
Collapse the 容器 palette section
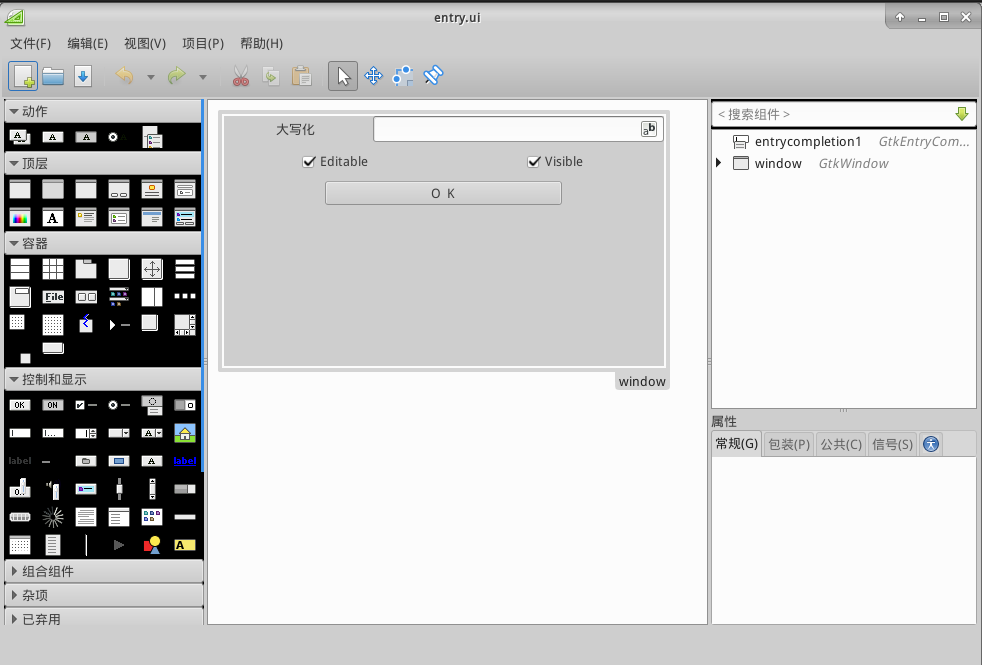pos(13,243)
